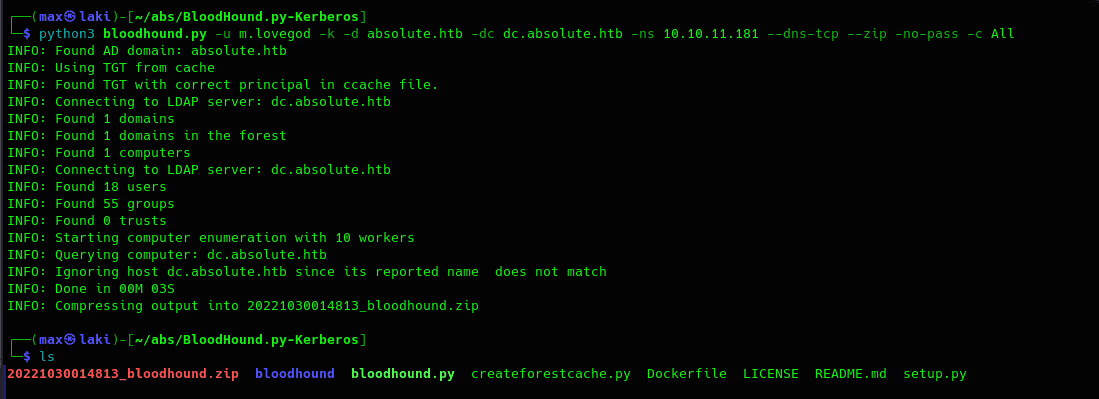
Task: Click bloodhound.py in the ls output
Action: 403,374
